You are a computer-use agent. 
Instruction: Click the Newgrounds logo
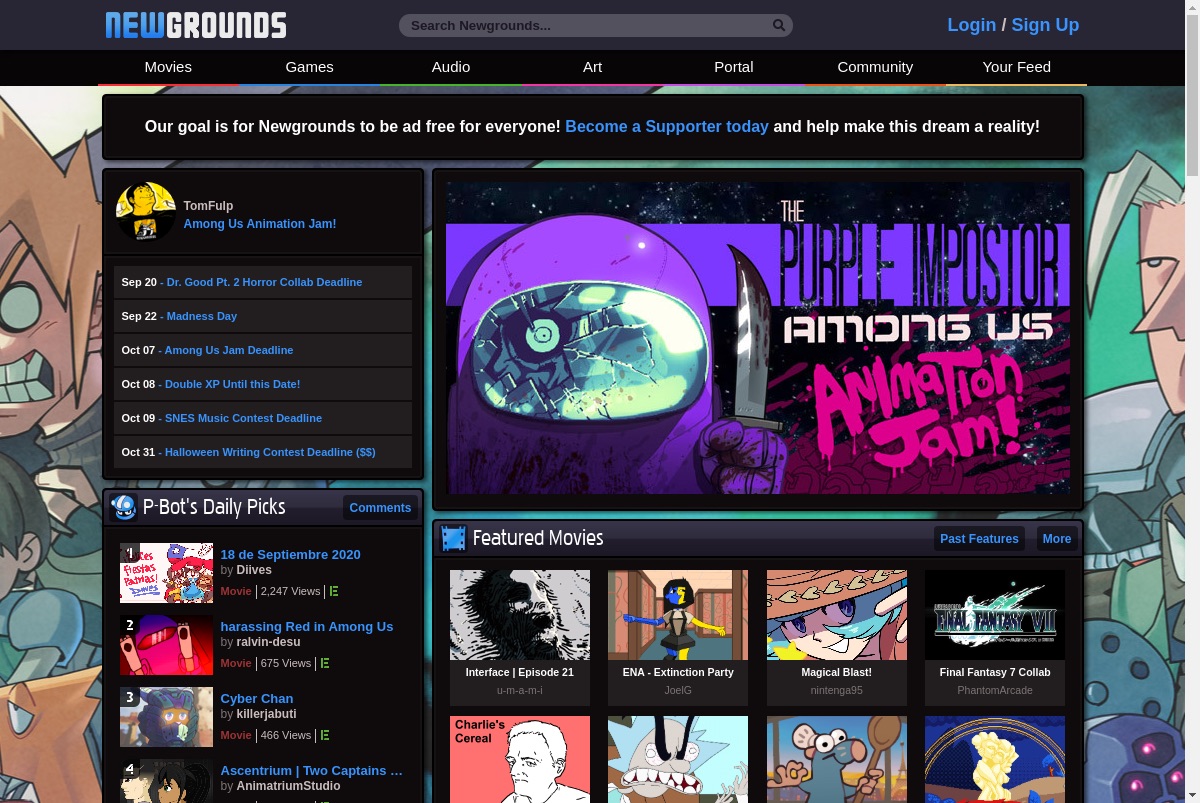pos(196,25)
